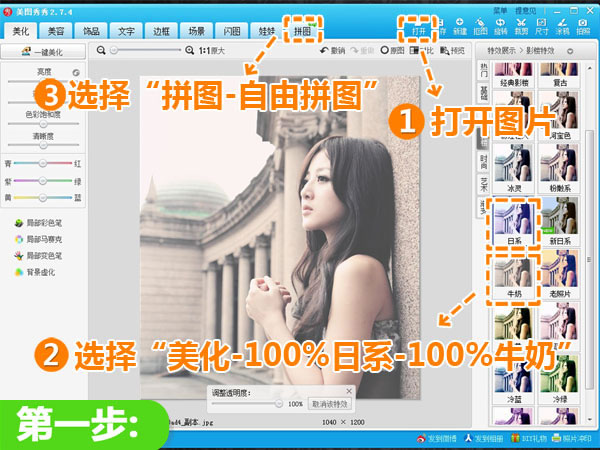The height and width of the screenshot is (450, 600).
Task: Apply the 粉嫩系 effect thumbnail
Action: click(x=559, y=170)
